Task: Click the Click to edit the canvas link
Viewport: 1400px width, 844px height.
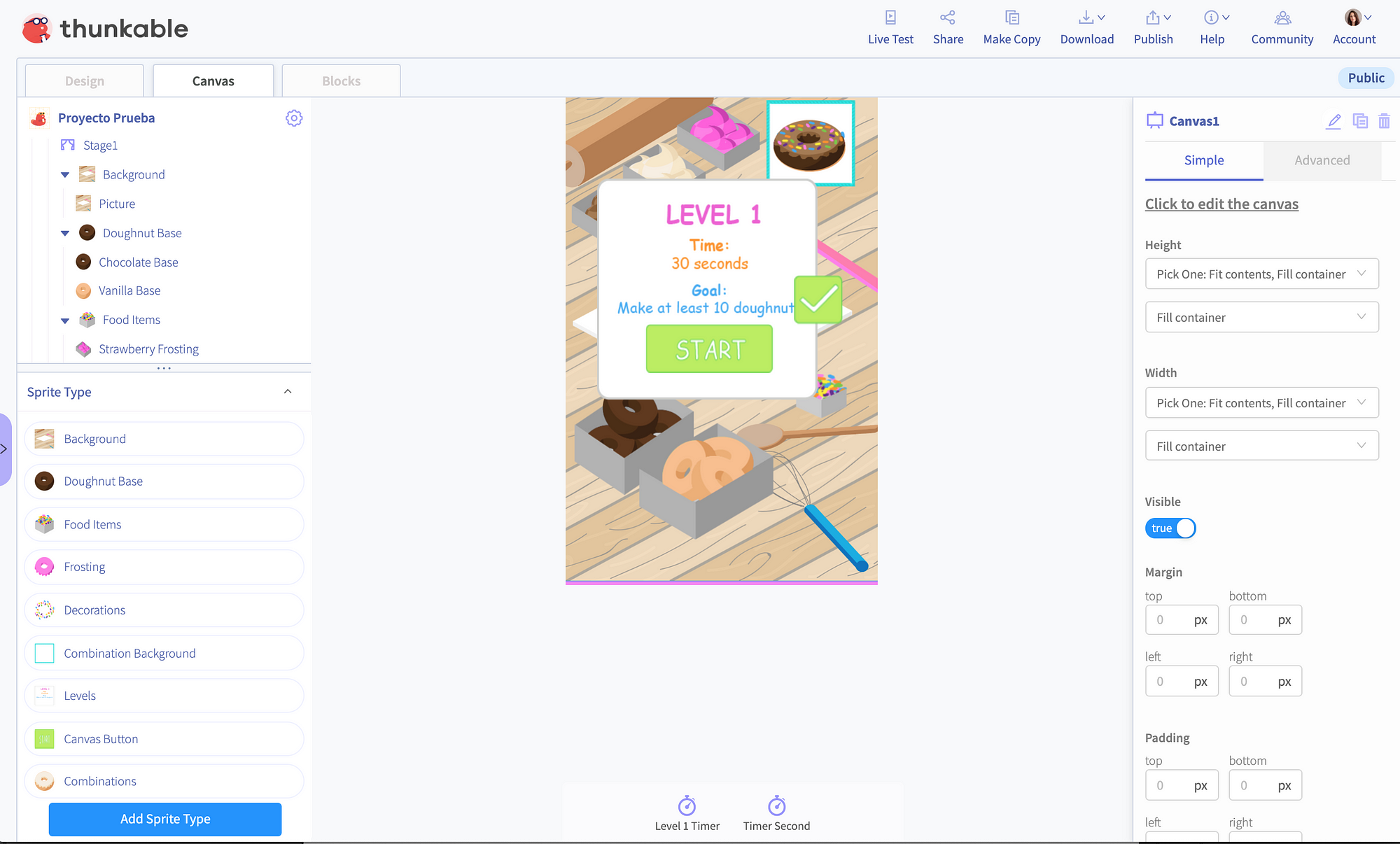Action: point(1221,204)
